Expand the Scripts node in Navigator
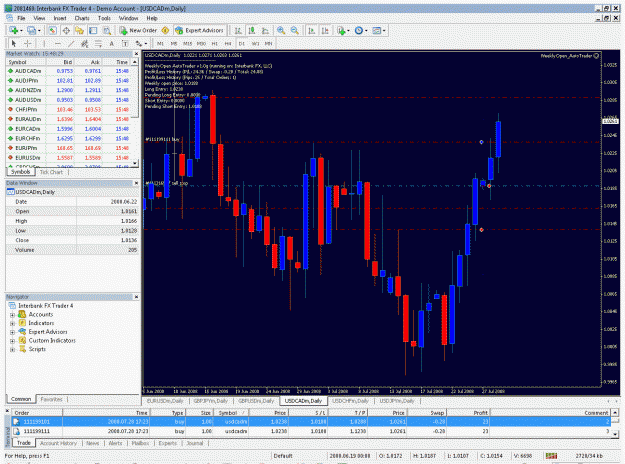Screen dimensions: 625x464 pos(12,350)
